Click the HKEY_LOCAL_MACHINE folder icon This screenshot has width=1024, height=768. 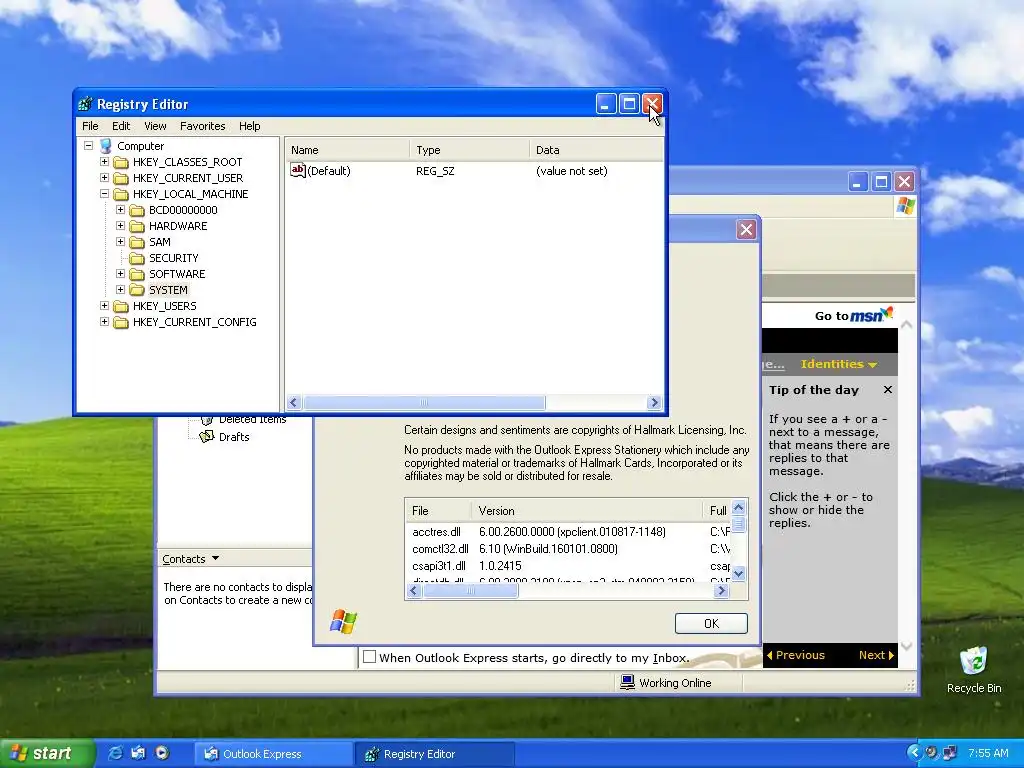121,194
